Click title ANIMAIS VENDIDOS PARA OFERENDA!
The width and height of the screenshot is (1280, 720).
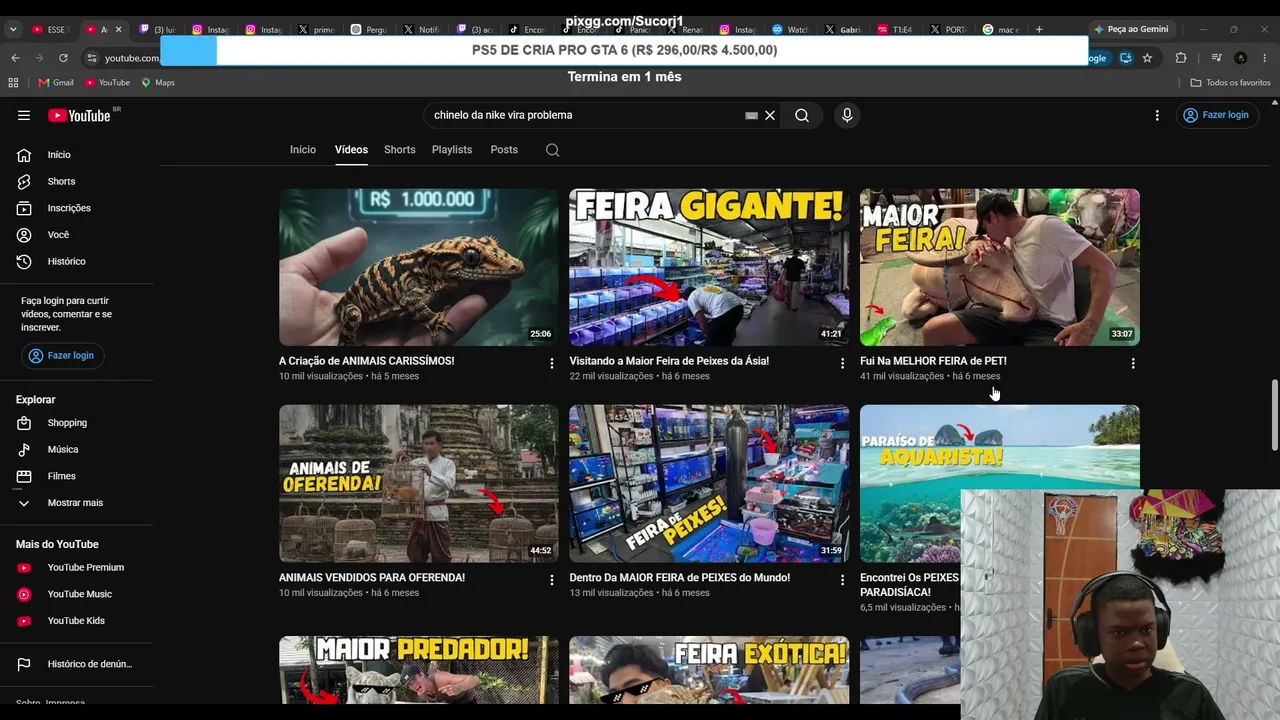point(372,578)
